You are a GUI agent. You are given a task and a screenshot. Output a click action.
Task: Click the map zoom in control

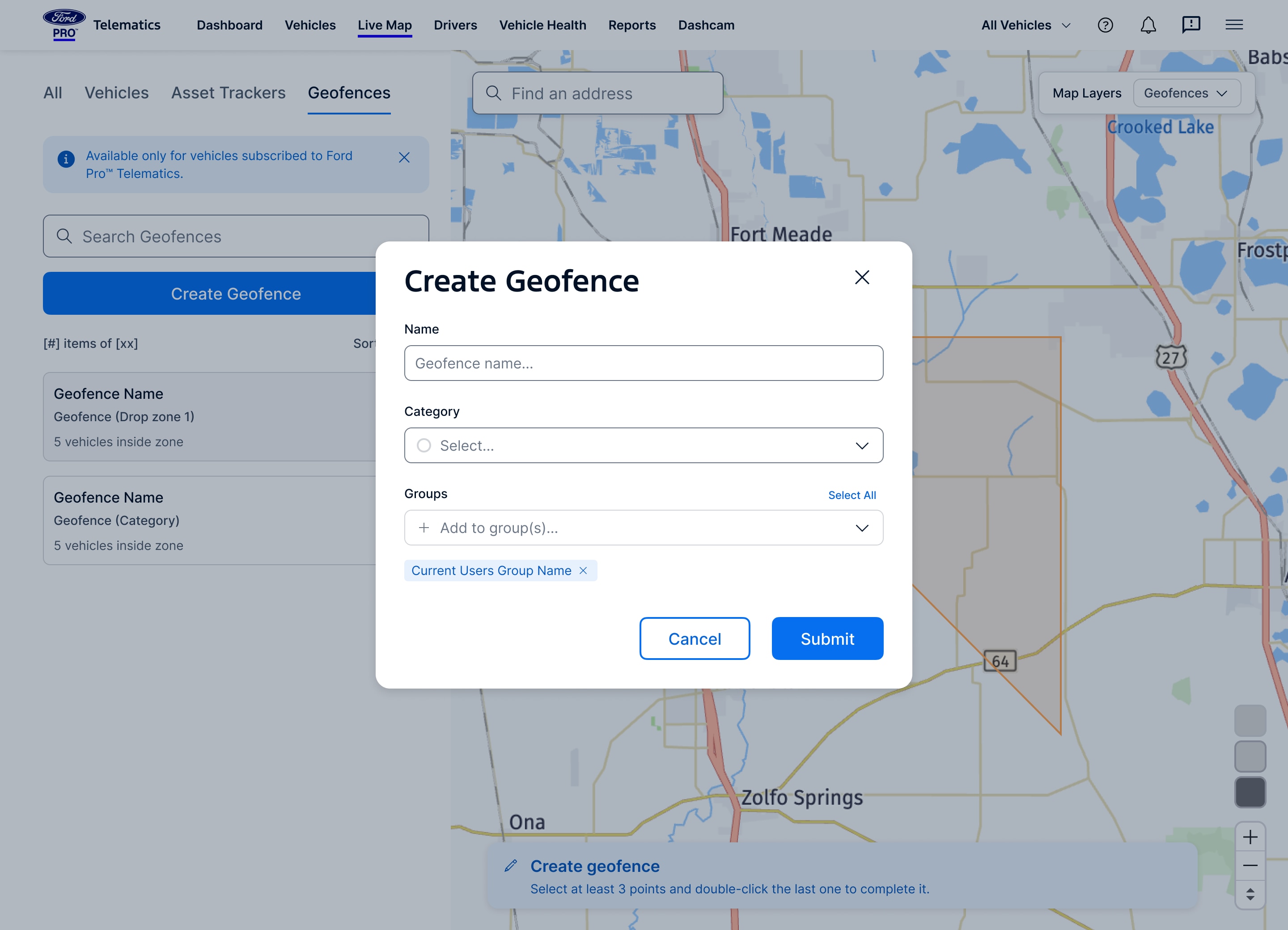(x=1250, y=836)
